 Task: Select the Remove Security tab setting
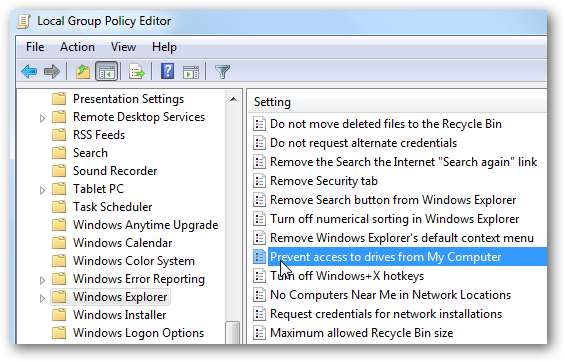point(324,181)
